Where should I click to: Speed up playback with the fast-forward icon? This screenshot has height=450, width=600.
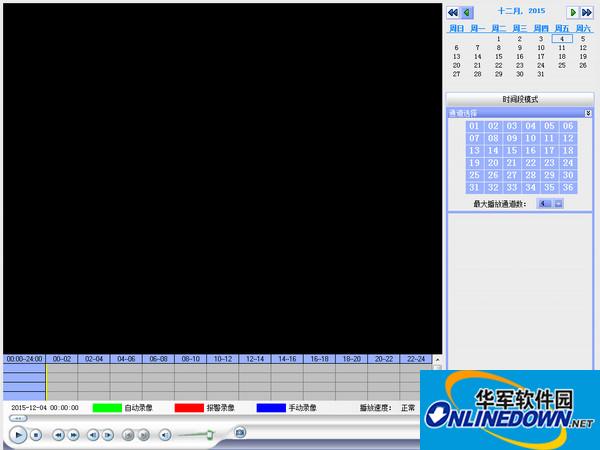click(x=73, y=435)
